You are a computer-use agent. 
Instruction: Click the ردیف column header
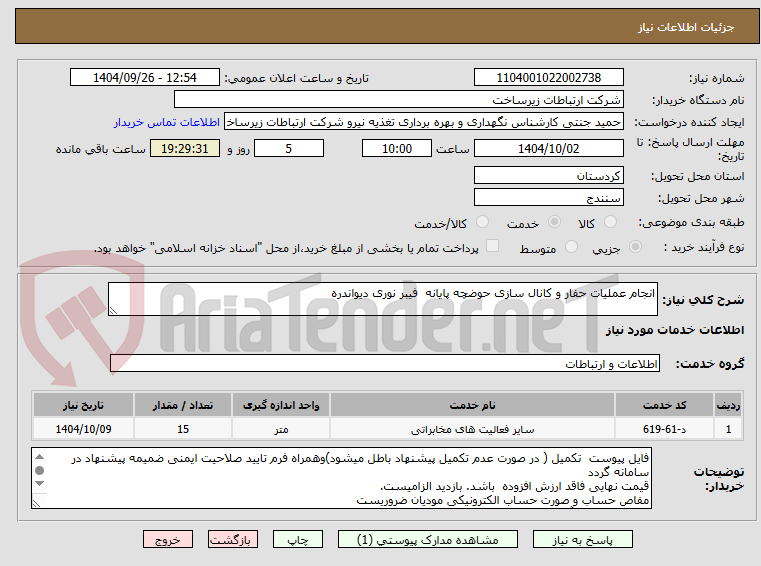[728, 405]
